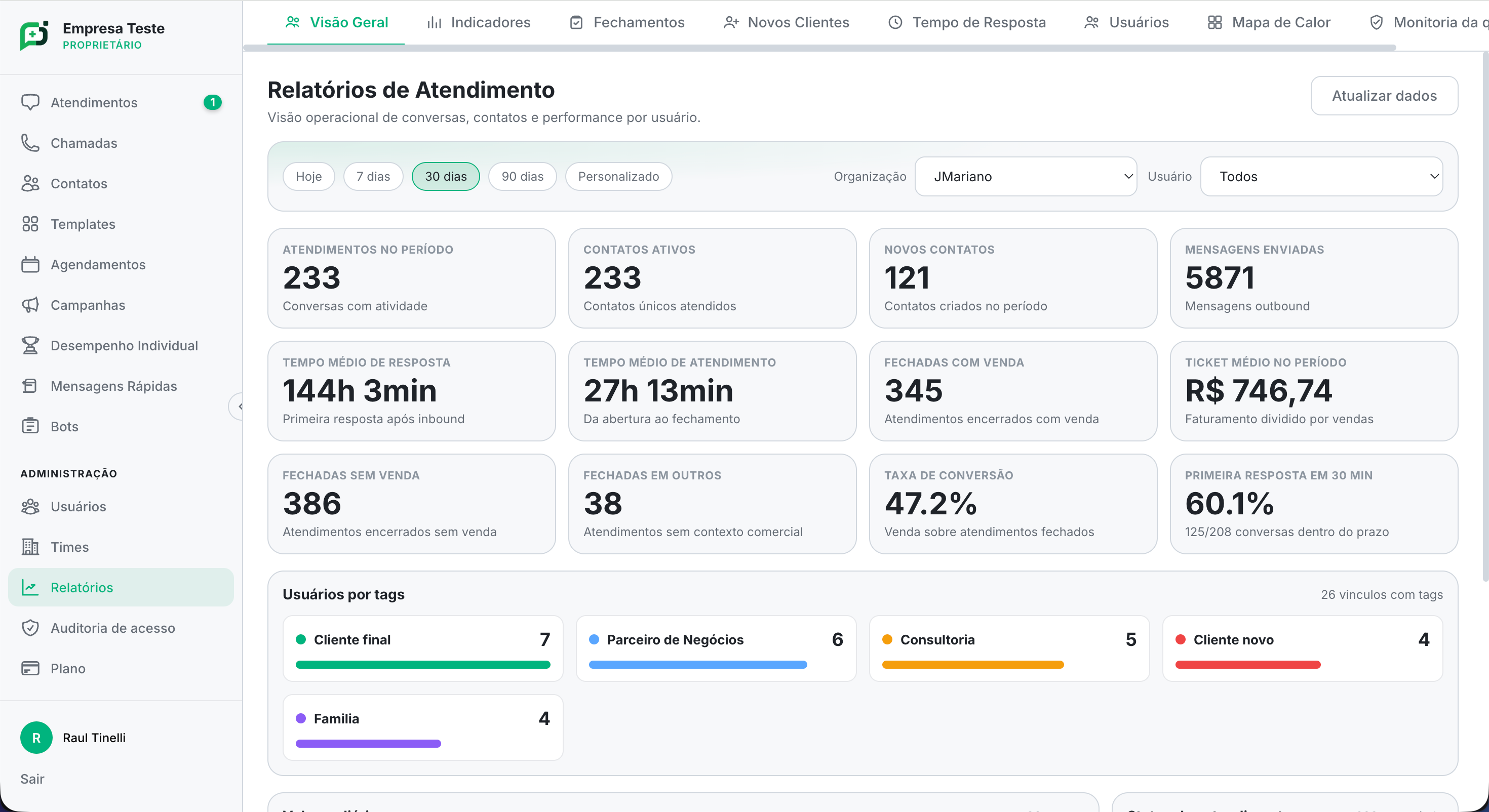Click the 144h 3min response time value
Image resolution: width=1489 pixels, height=812 pixels.
tap(360, 391)
